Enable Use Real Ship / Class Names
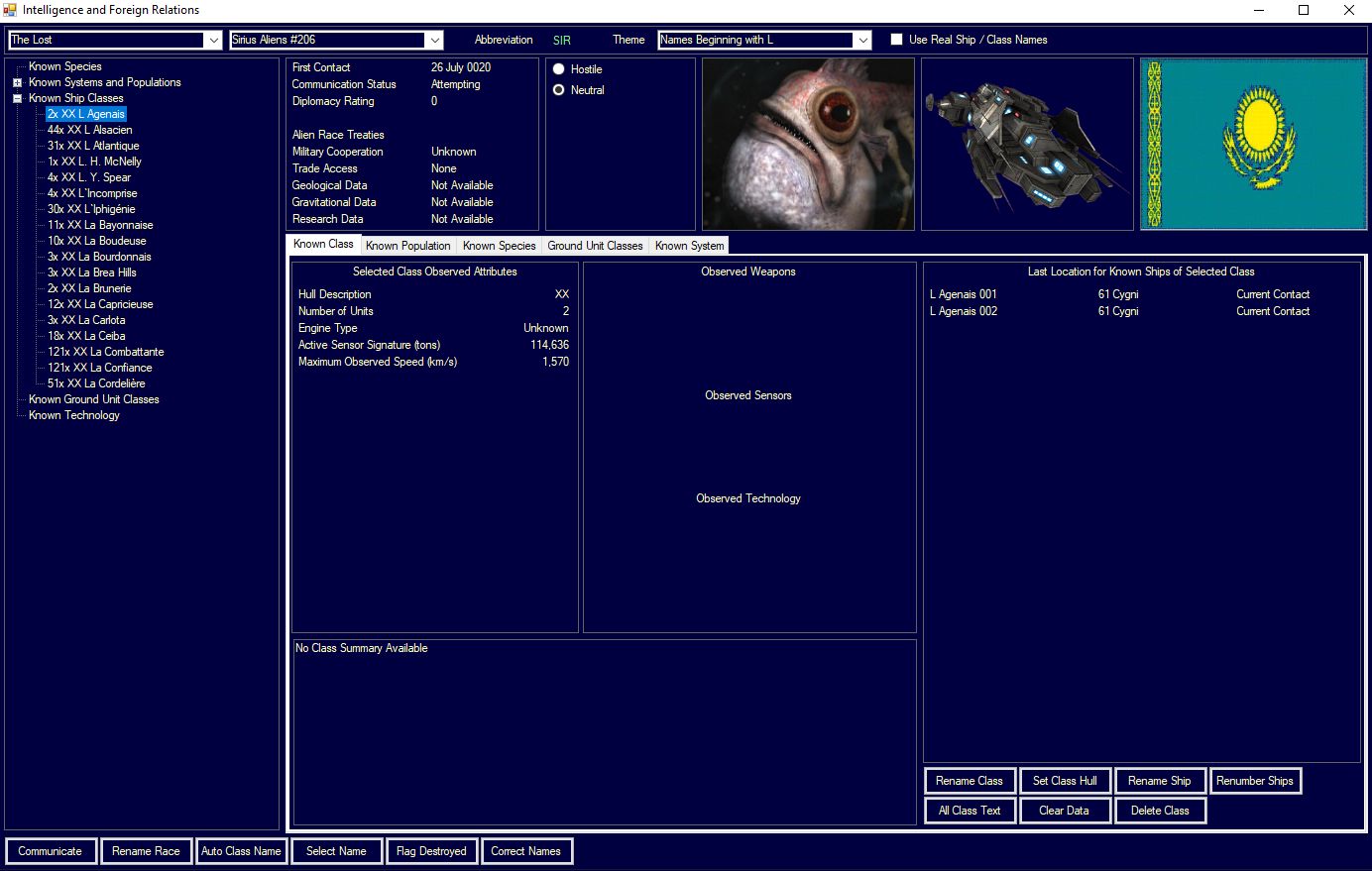The height and width of the screenshot is (871, 1372). pos(897,40)
